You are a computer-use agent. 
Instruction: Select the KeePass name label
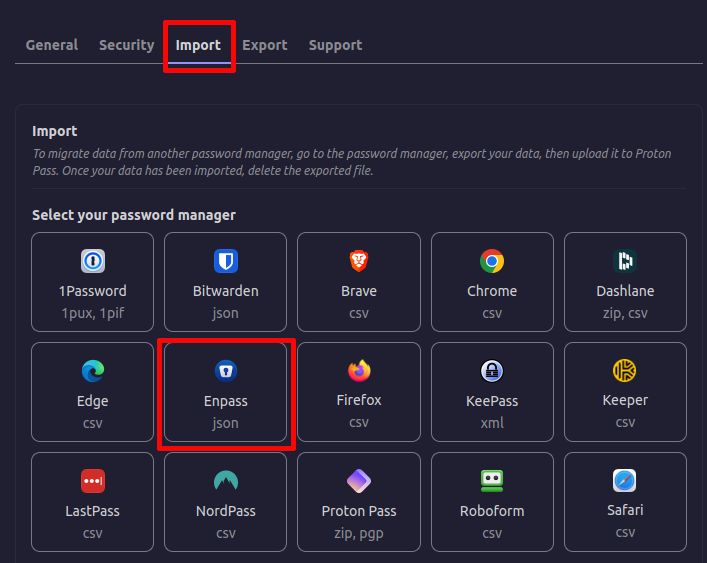[x=492, y=401]
